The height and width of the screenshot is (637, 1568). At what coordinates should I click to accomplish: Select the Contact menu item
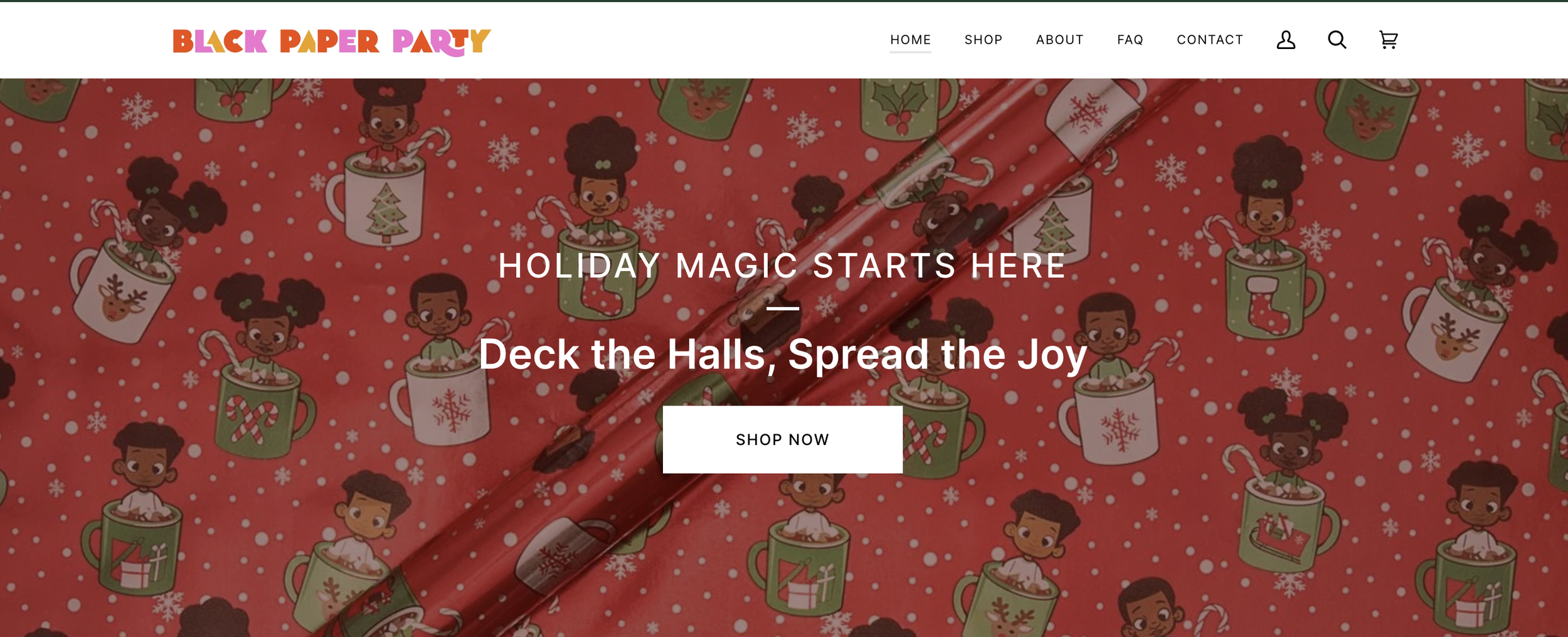[1210, 40]
